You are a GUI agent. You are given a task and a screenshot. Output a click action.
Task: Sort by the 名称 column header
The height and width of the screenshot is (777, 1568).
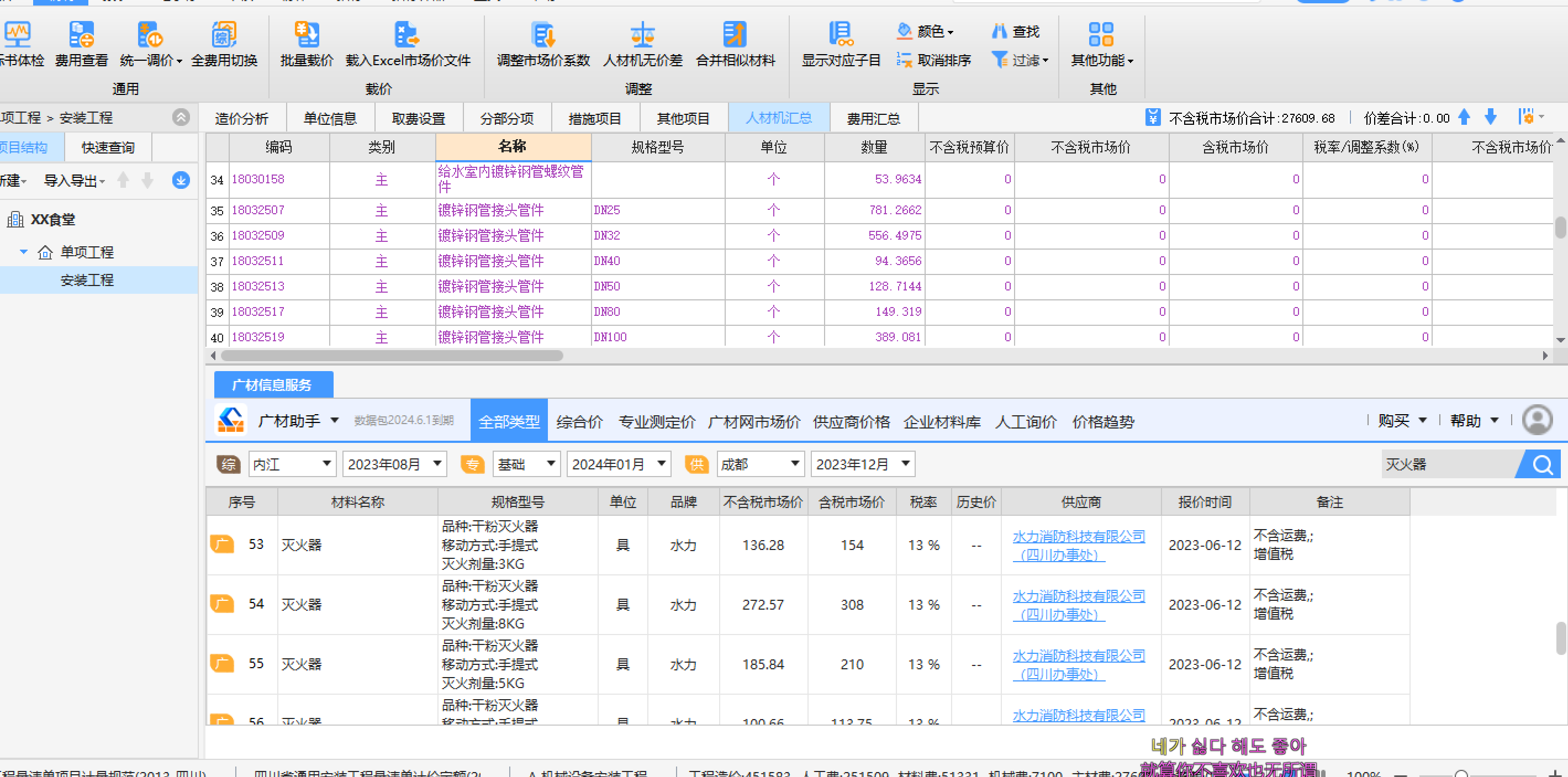tap(513, 147)
